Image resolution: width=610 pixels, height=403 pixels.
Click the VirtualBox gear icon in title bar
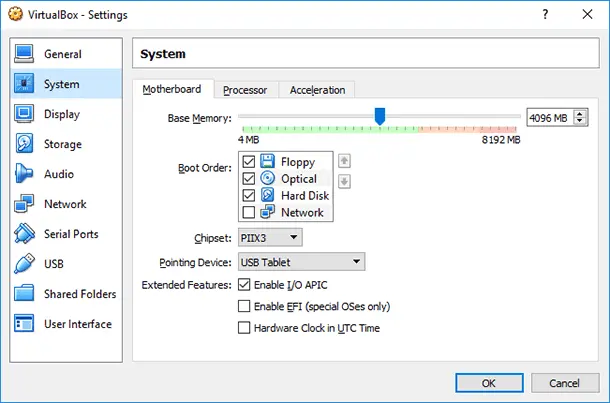point(16,14)
